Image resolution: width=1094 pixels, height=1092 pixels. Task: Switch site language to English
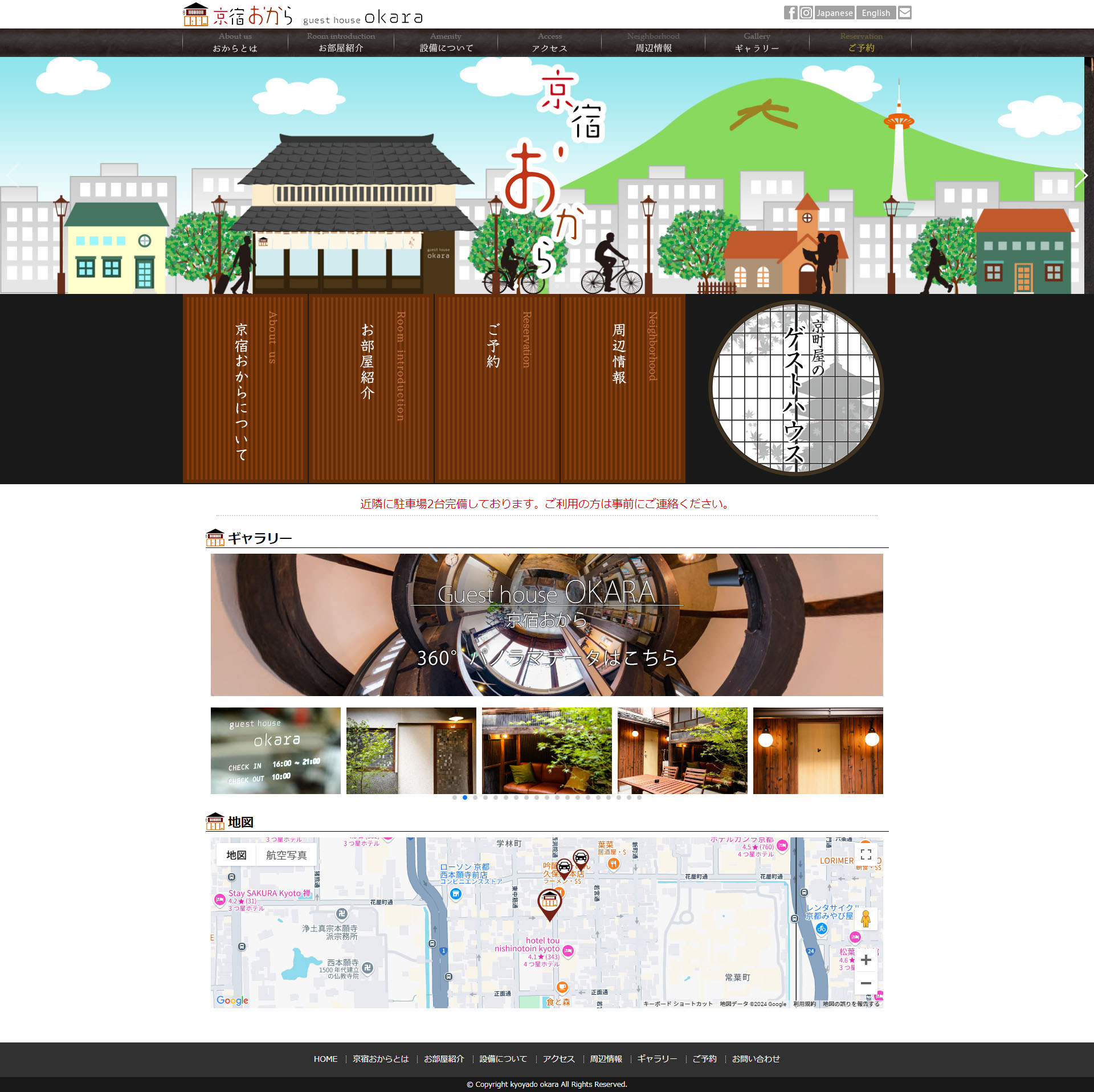click(875, 13)
